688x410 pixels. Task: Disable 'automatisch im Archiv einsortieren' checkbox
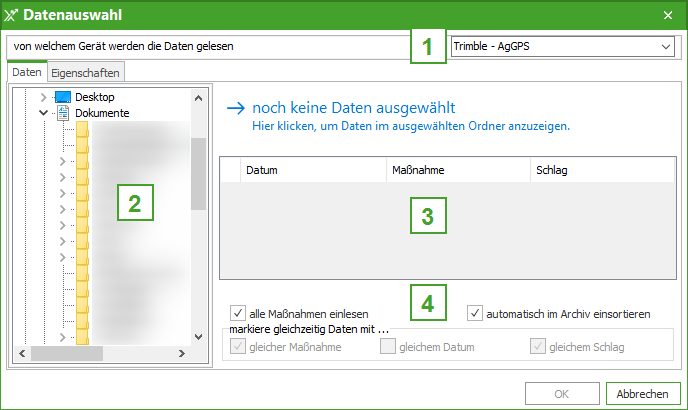point(475,313)
